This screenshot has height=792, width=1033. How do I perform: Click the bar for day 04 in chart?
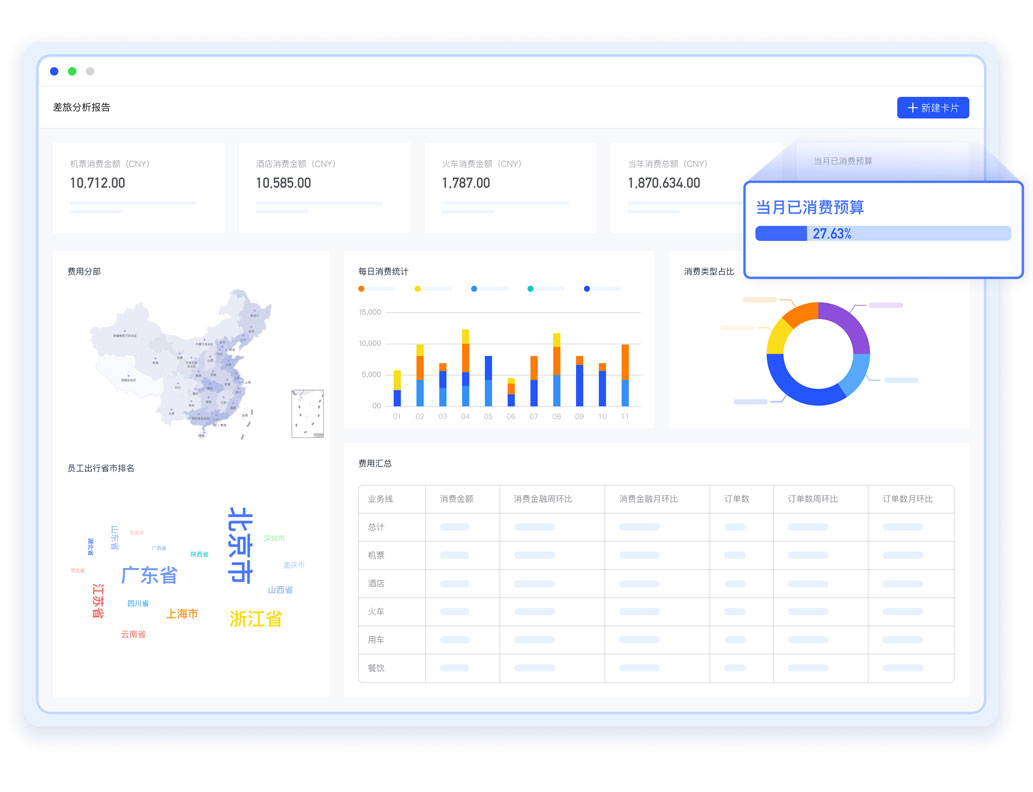465,368
